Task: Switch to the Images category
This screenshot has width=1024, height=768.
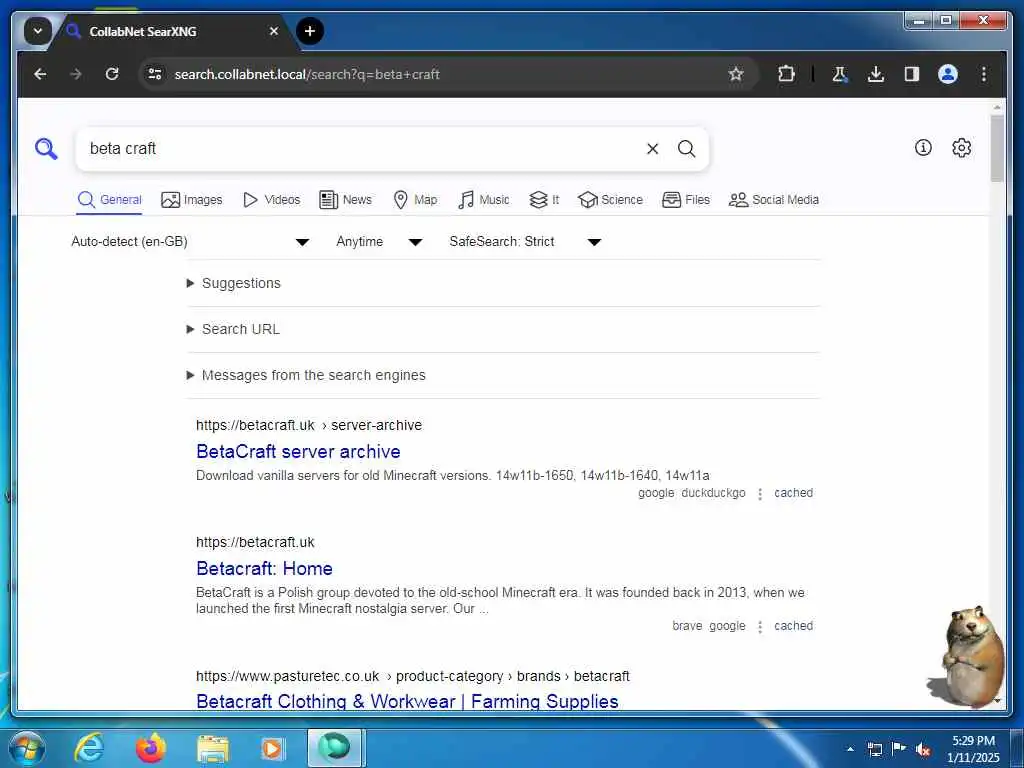Action: coord(191,200)
